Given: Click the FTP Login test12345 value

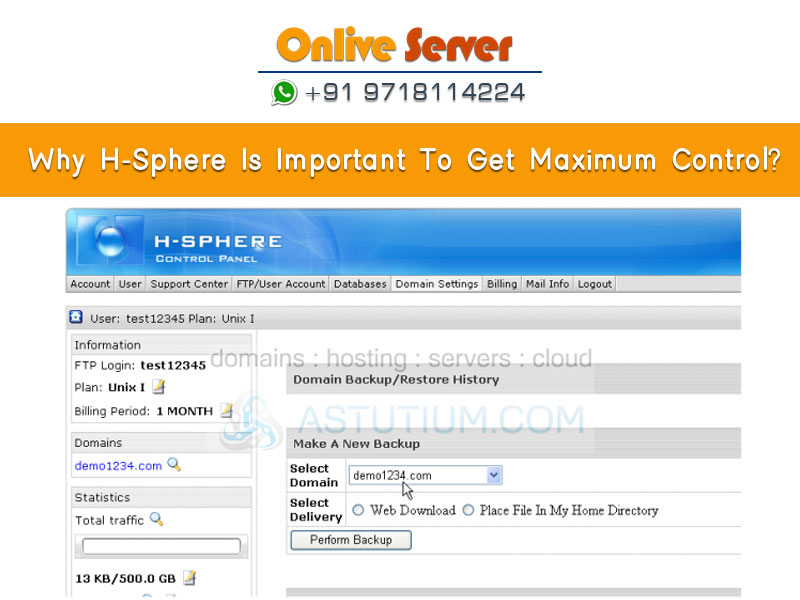Looking at the screenshot, I should coord(173,365).
